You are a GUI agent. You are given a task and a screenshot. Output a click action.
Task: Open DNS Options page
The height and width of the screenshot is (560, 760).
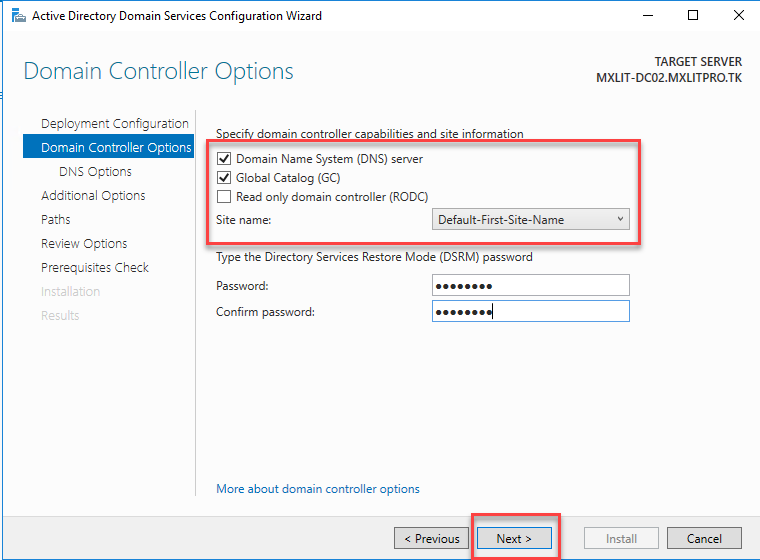95,171
